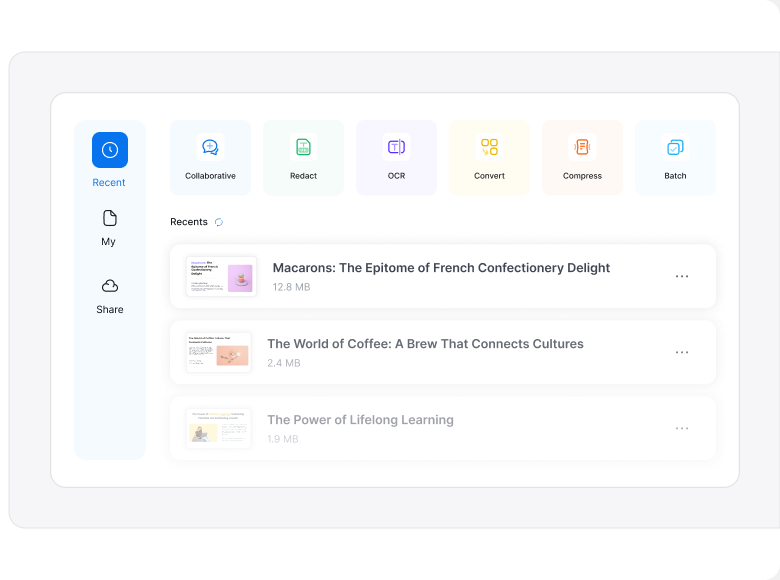Click the 2.4 MB file size text
The image size is (780, 580).
pyautogui.click(x=284, y=363)
